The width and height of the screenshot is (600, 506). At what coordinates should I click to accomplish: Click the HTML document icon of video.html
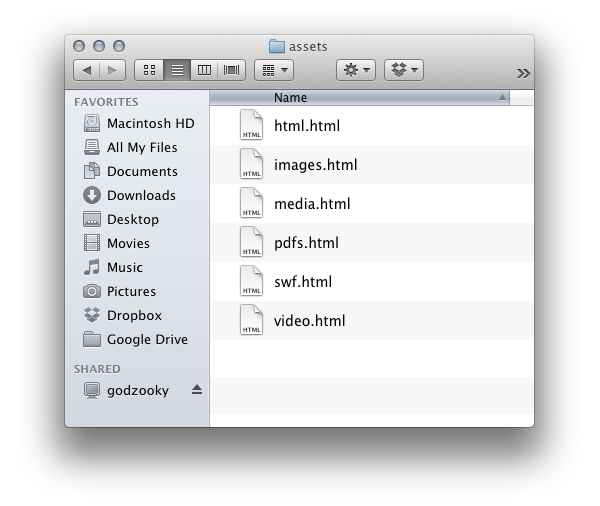pos(251,320)
